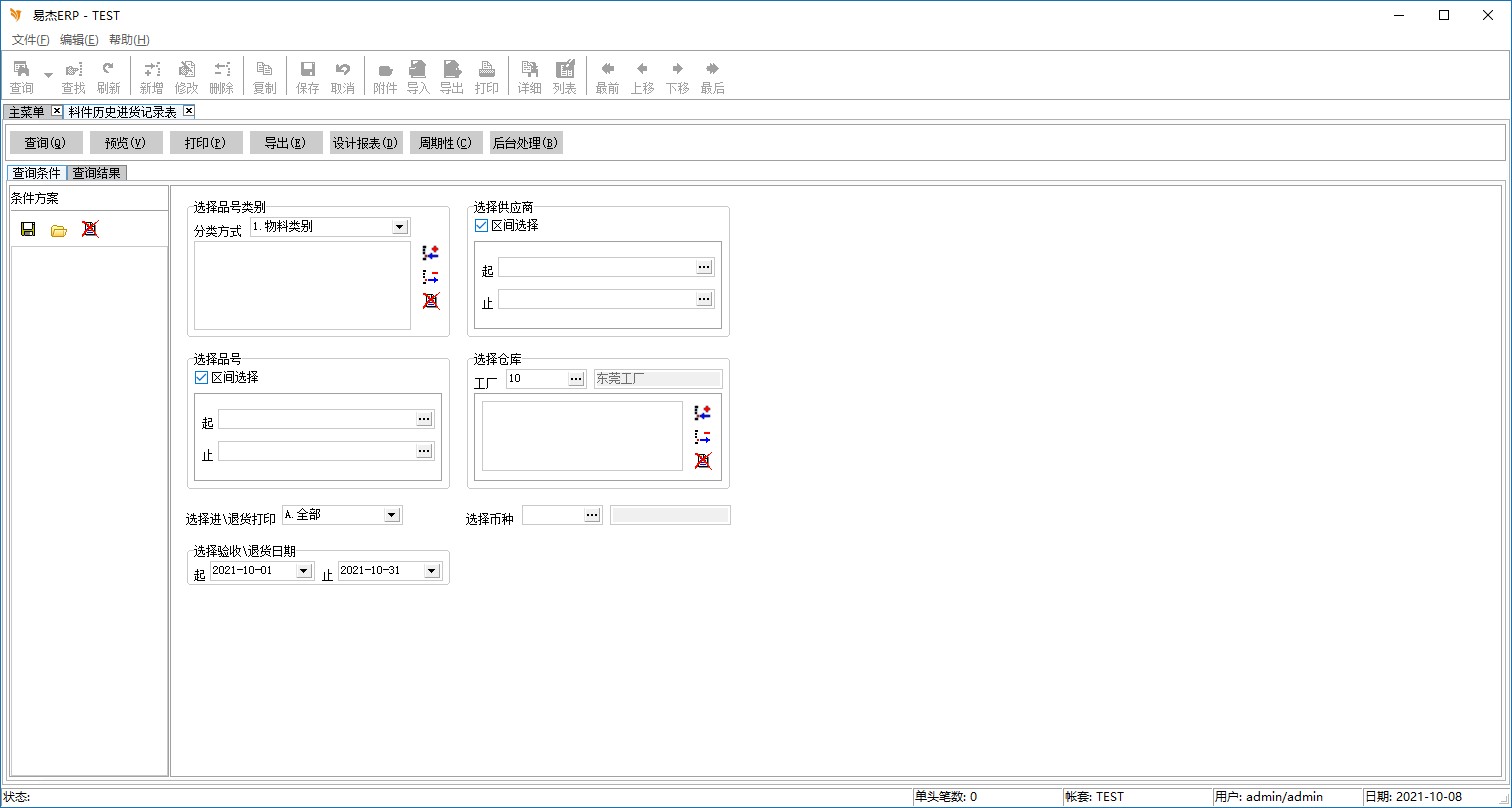1512x808 pixels.
Task: Click the add-item icon beside the 品号类别 list
Action: point(431,253)
